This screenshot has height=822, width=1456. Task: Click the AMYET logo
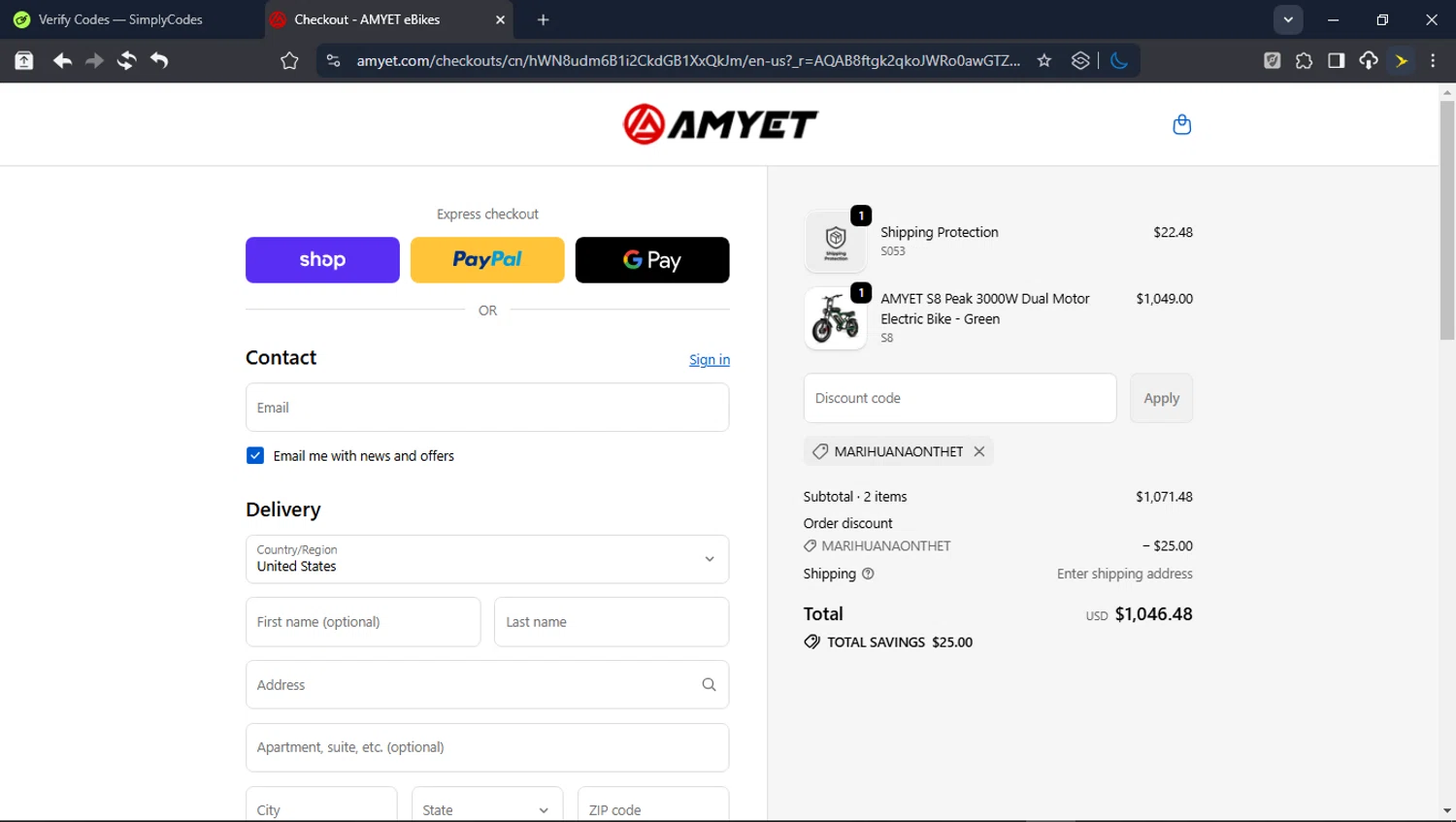pos(720,124)
